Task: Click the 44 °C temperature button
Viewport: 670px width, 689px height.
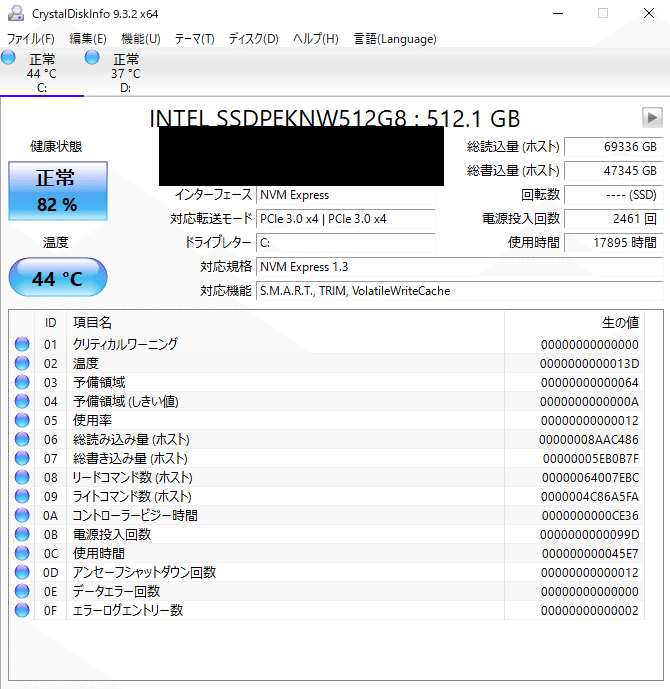Action: (x=58, y=277)
